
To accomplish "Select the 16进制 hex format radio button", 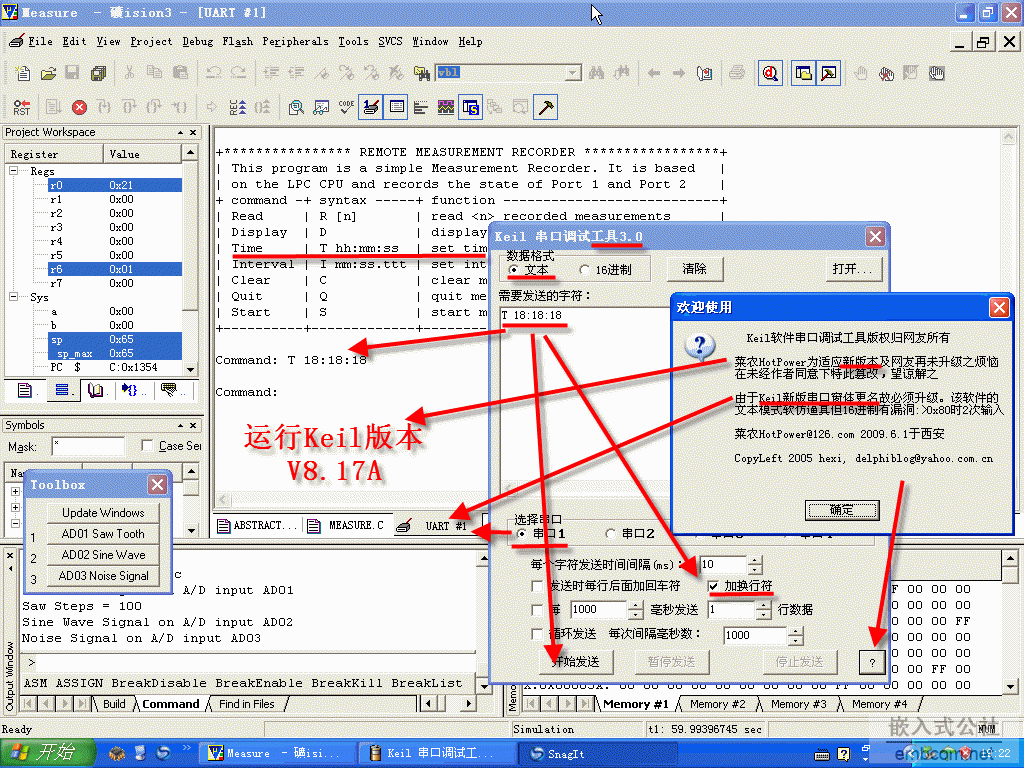I will [x=584, y=270].
